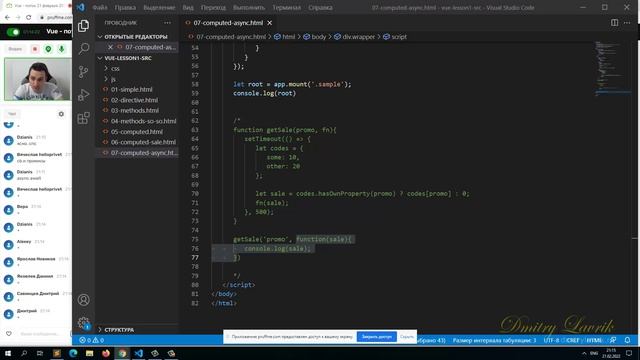The image size is (640, 360).
Task: Open the Вид menu
Action: (x=188, y=7)
